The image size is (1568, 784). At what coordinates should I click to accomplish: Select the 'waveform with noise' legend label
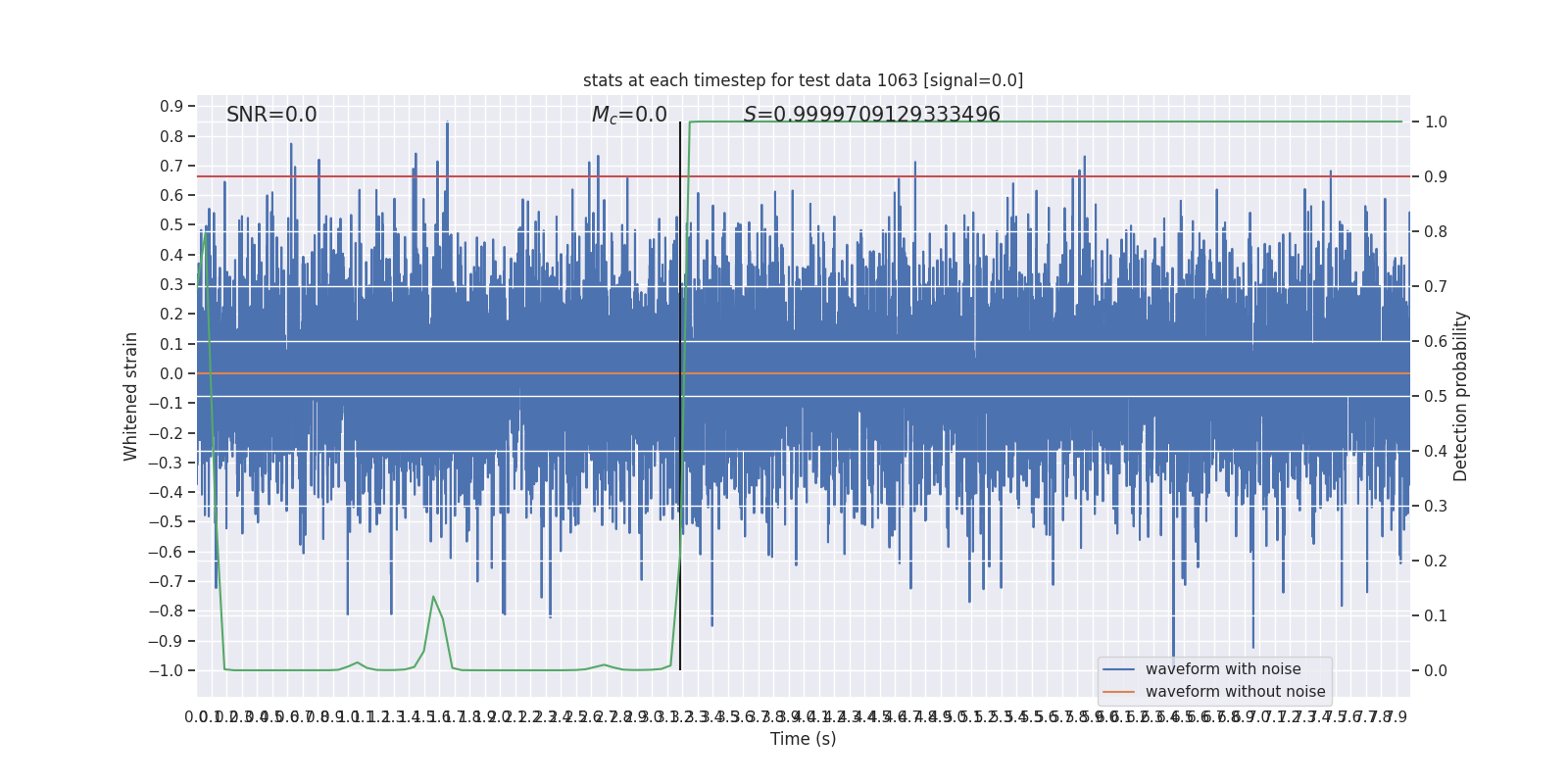tap(1222, 669)
